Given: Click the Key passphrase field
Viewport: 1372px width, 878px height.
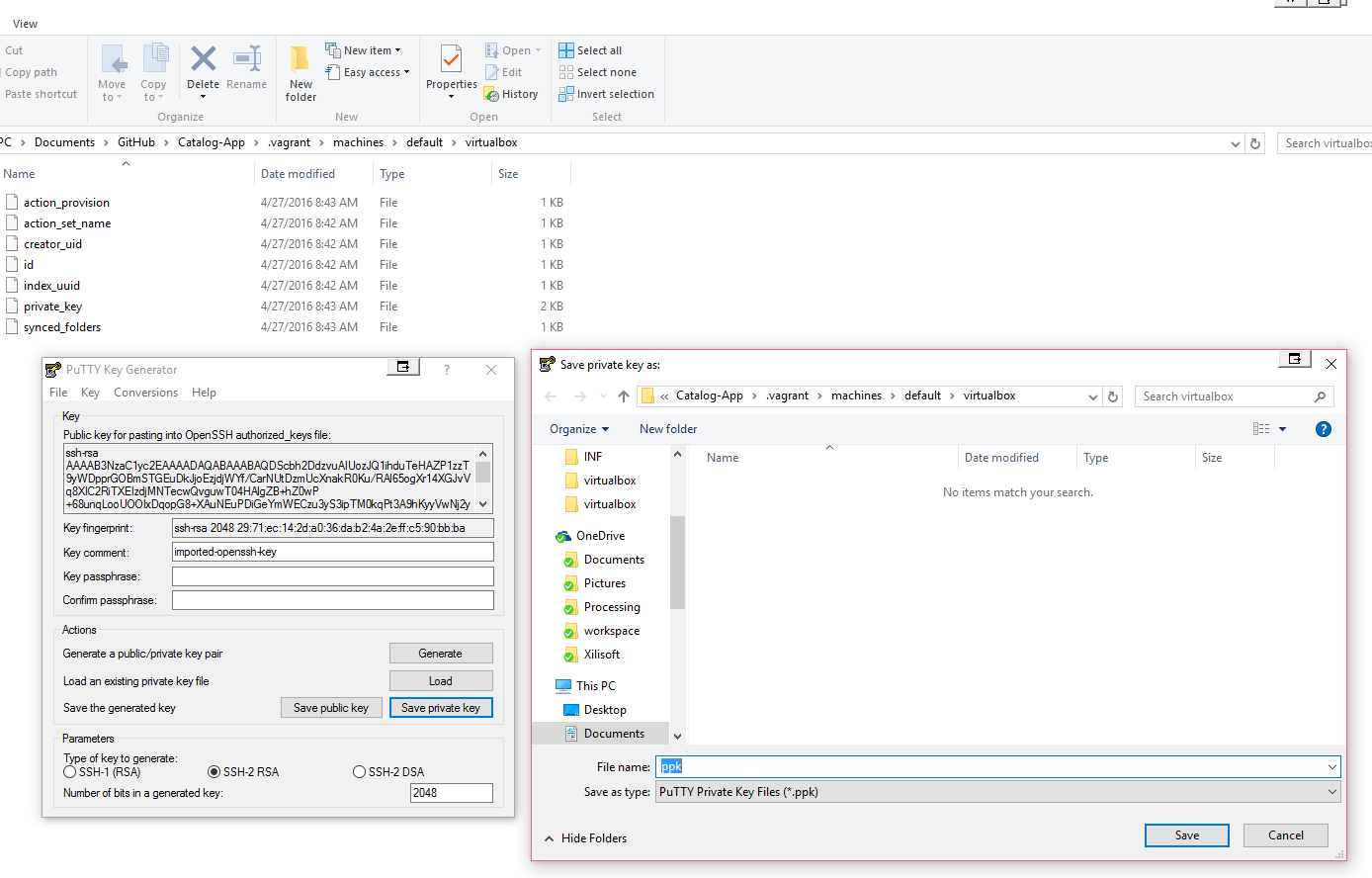Looking at the screenshot, I should point(333,576).
